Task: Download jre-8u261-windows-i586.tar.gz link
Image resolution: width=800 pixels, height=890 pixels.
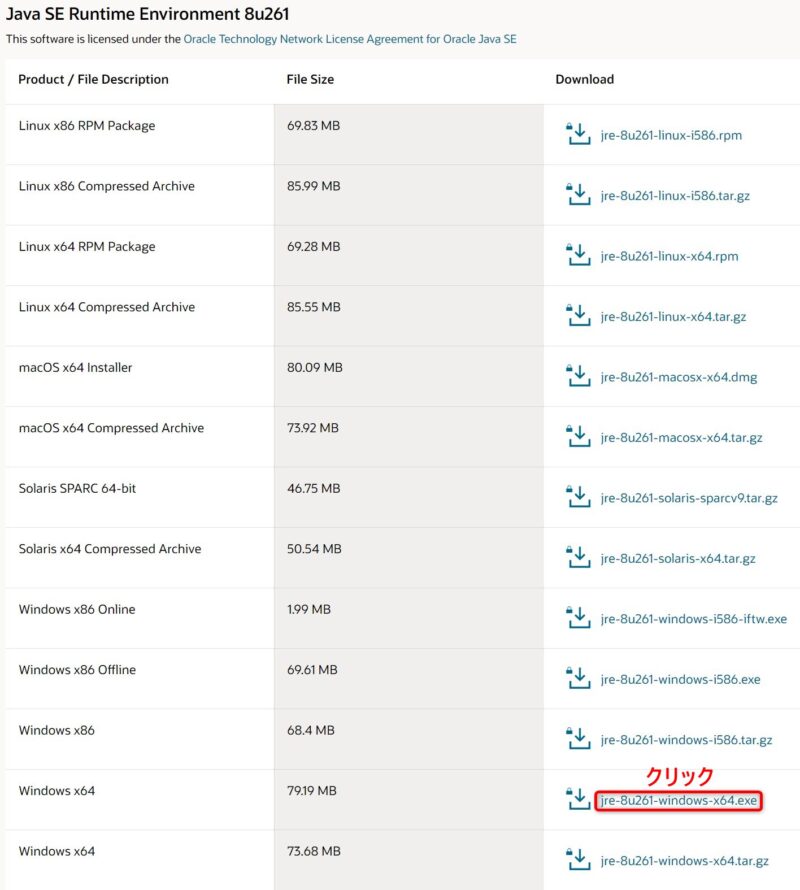Action: [x=686, y=740]
